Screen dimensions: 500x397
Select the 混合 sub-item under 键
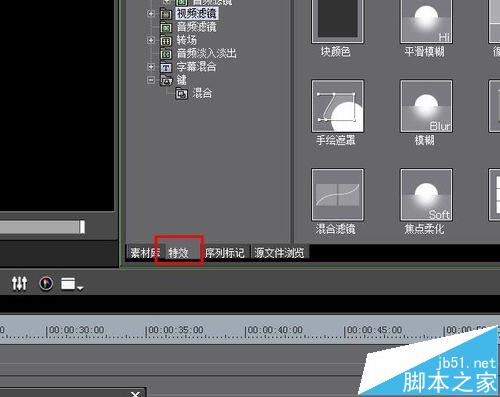click(202, 93)
